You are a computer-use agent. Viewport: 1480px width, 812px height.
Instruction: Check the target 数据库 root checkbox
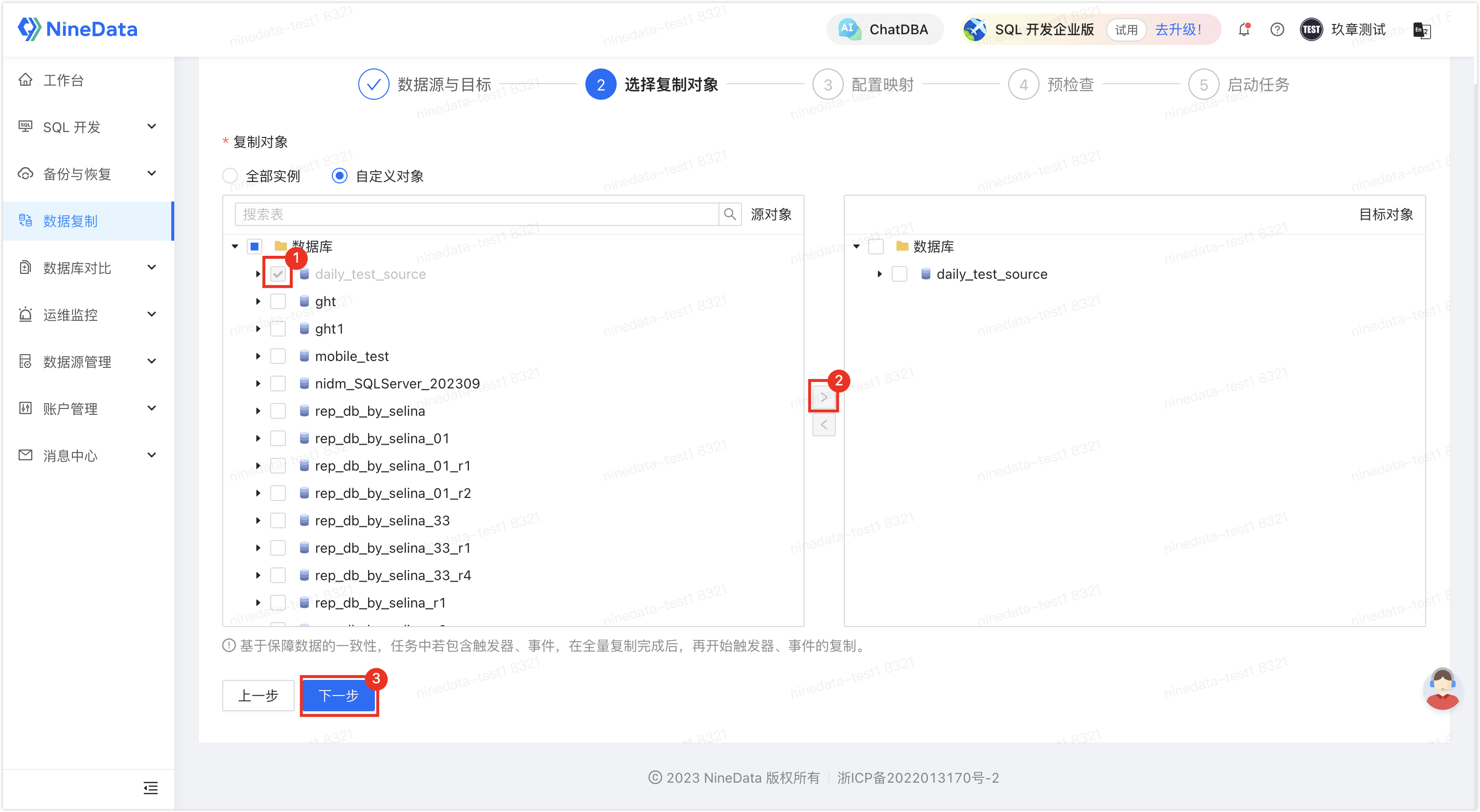click(876, 247)
